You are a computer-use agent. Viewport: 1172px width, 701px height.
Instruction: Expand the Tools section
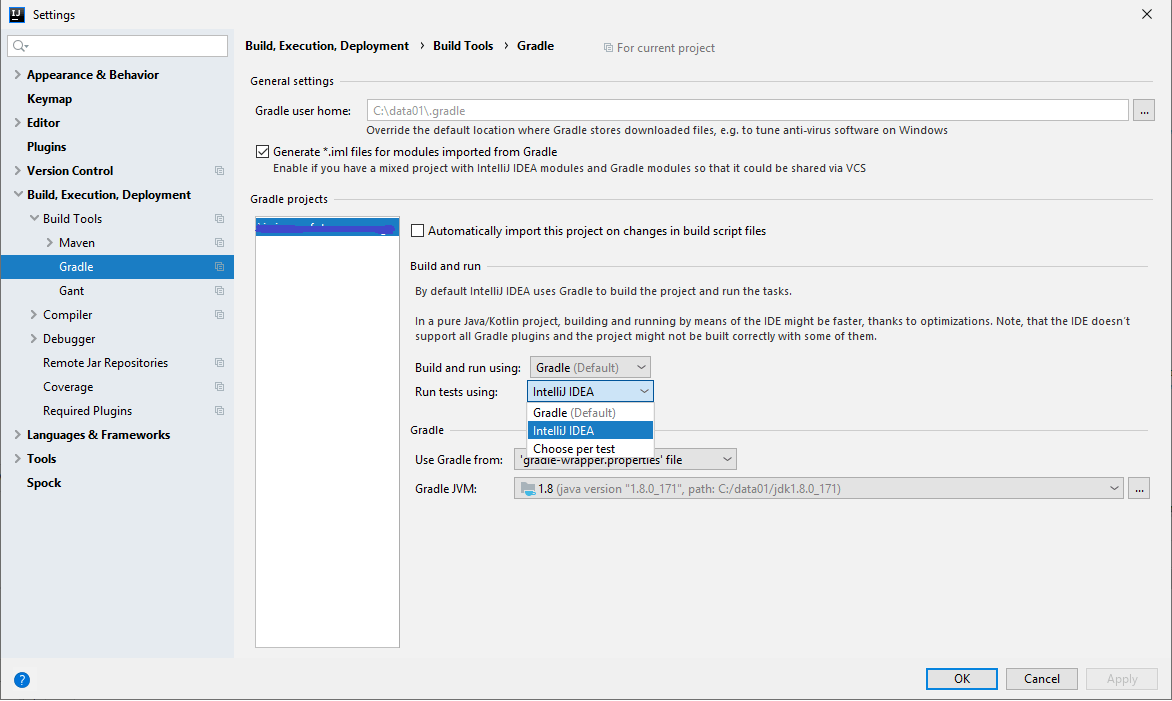pos(17,458)
